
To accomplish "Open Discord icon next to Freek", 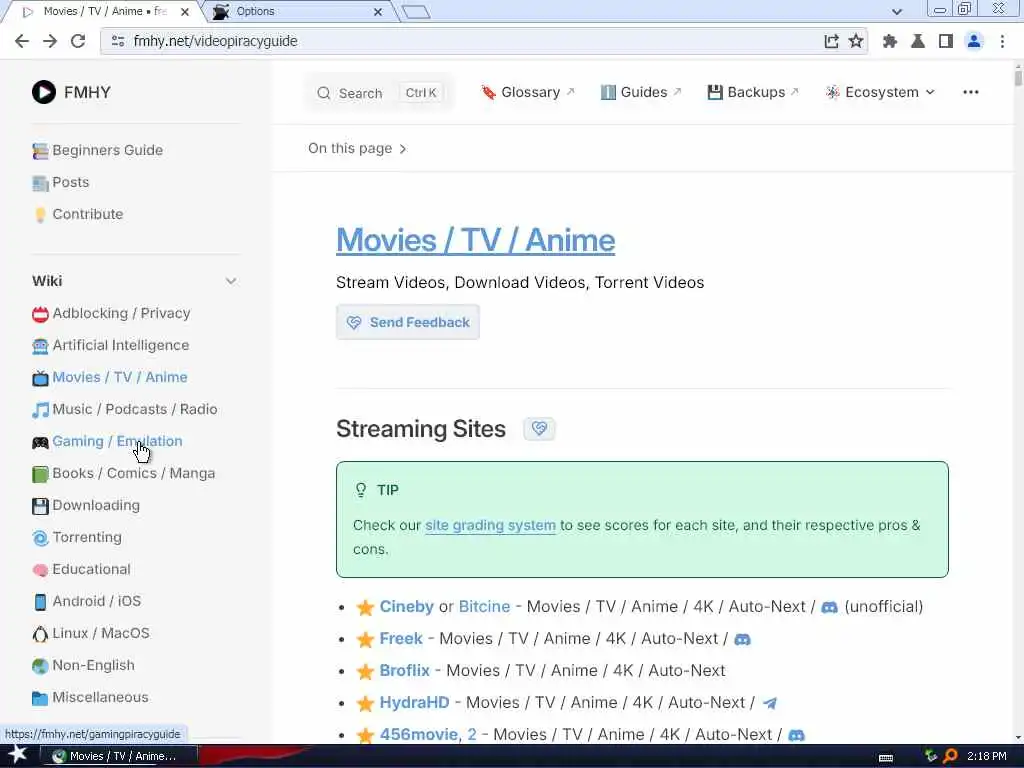I will click(x=743, y=639).
